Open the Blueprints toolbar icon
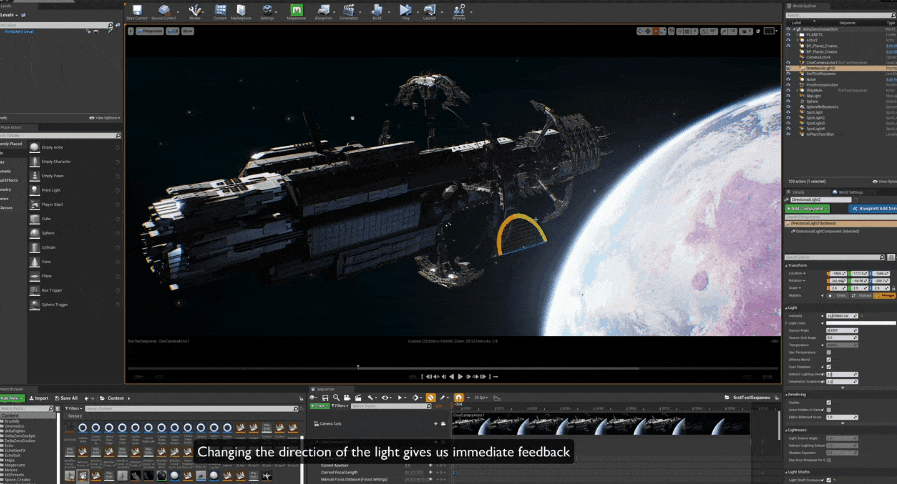Screen dimensions: 897x484 (323, 11)
